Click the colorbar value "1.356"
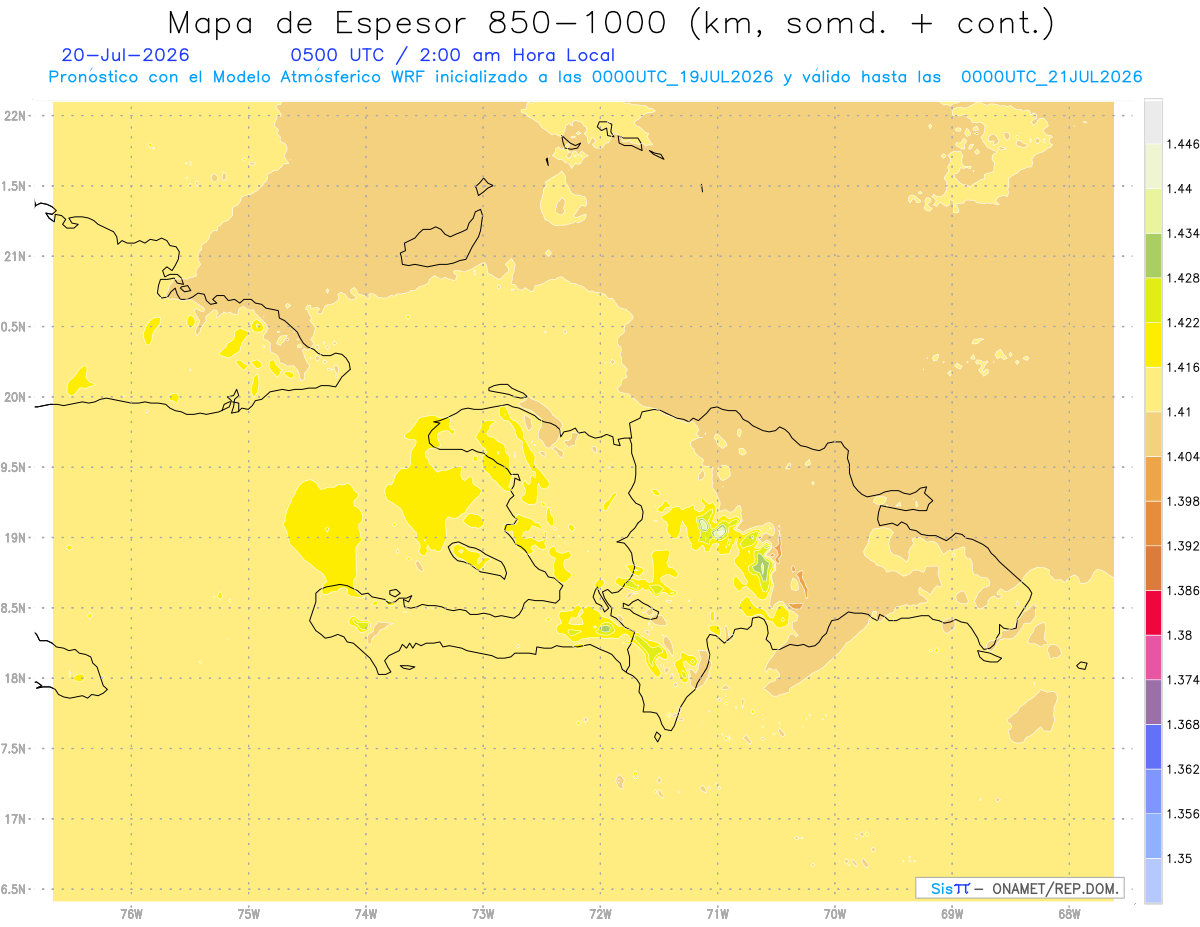This screenshot has height=927, width=1200. [x=1182, y=814]
